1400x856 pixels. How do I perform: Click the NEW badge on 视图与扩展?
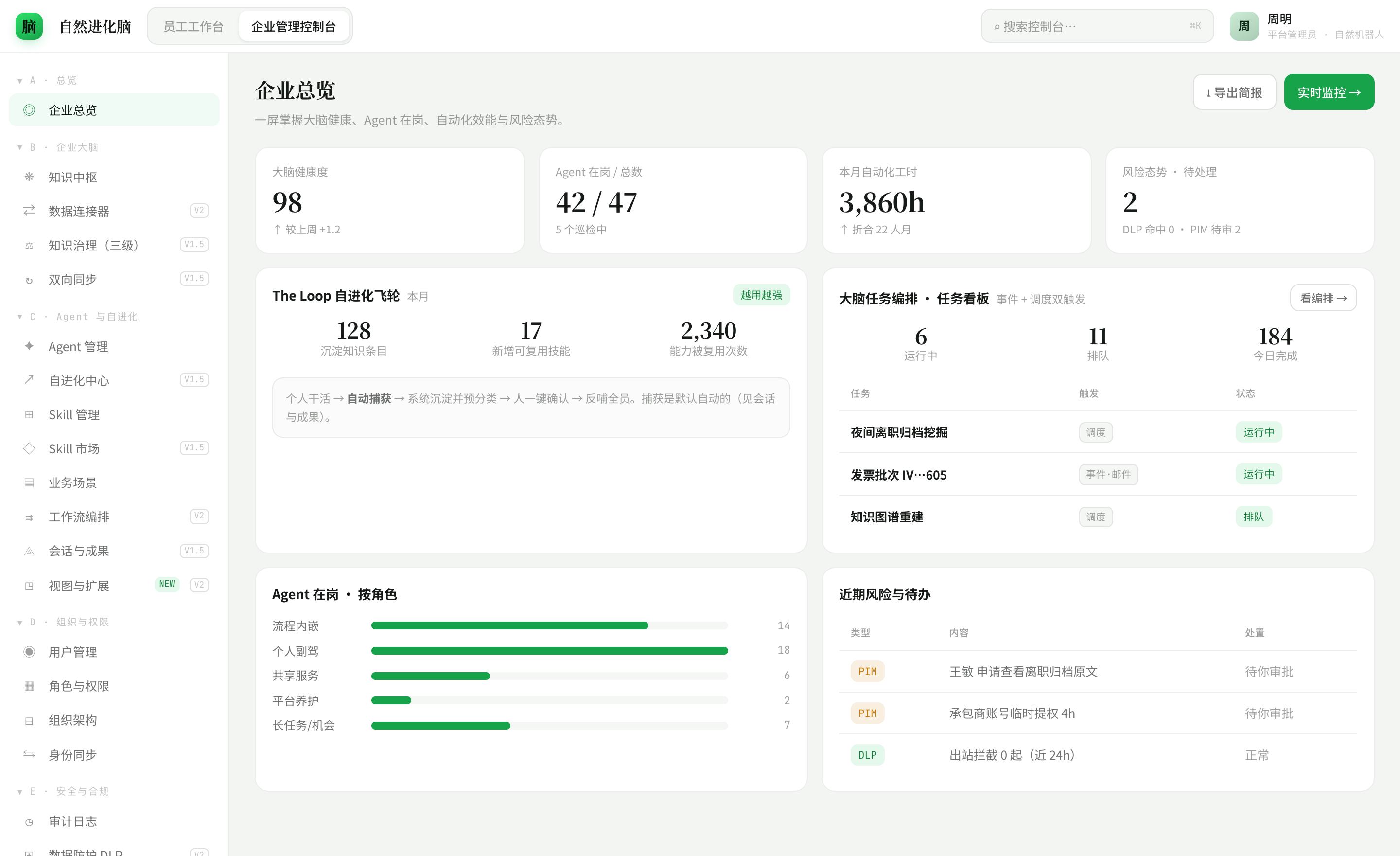(x=167, y=584)
